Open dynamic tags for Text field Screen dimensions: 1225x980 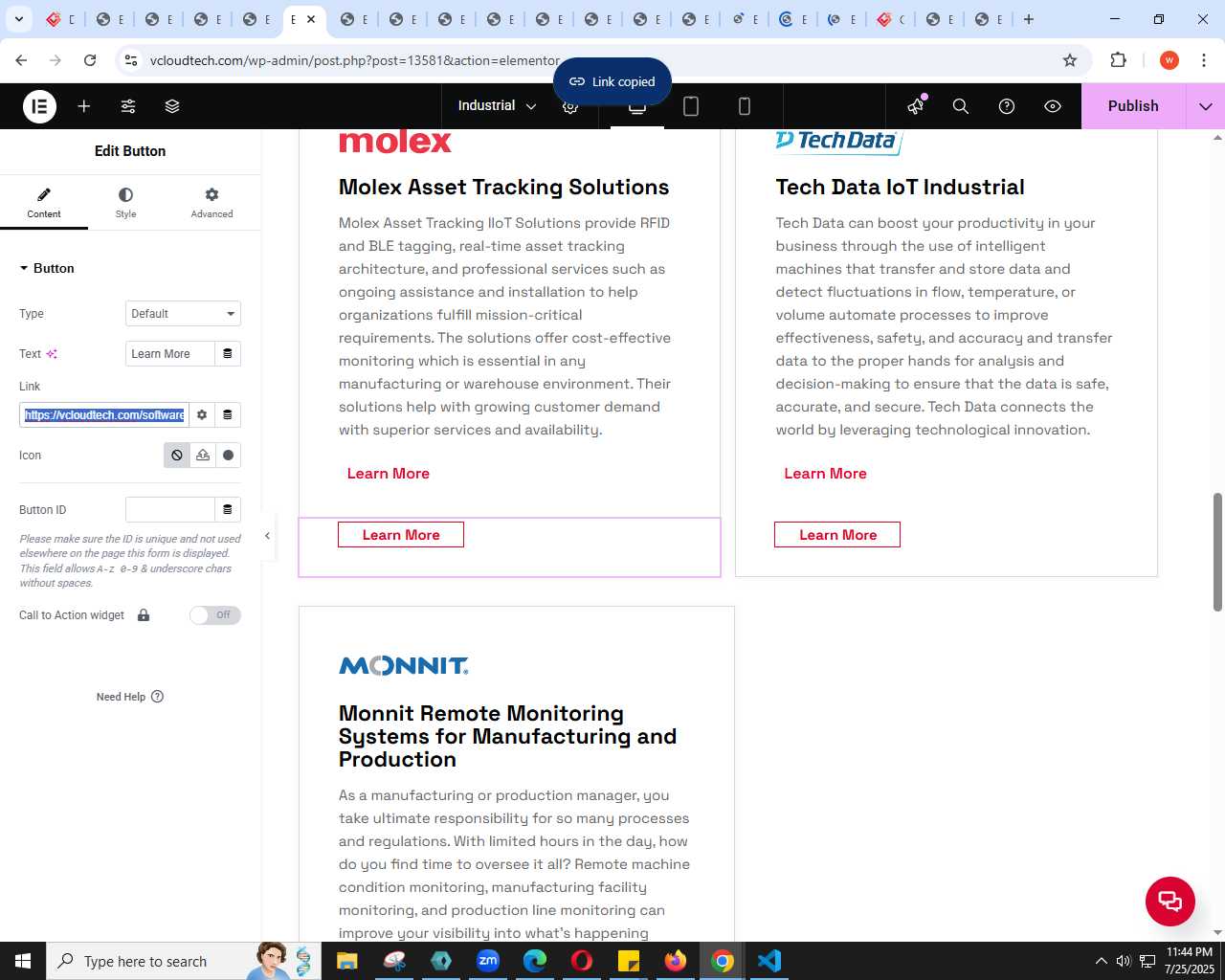point(228,354)
